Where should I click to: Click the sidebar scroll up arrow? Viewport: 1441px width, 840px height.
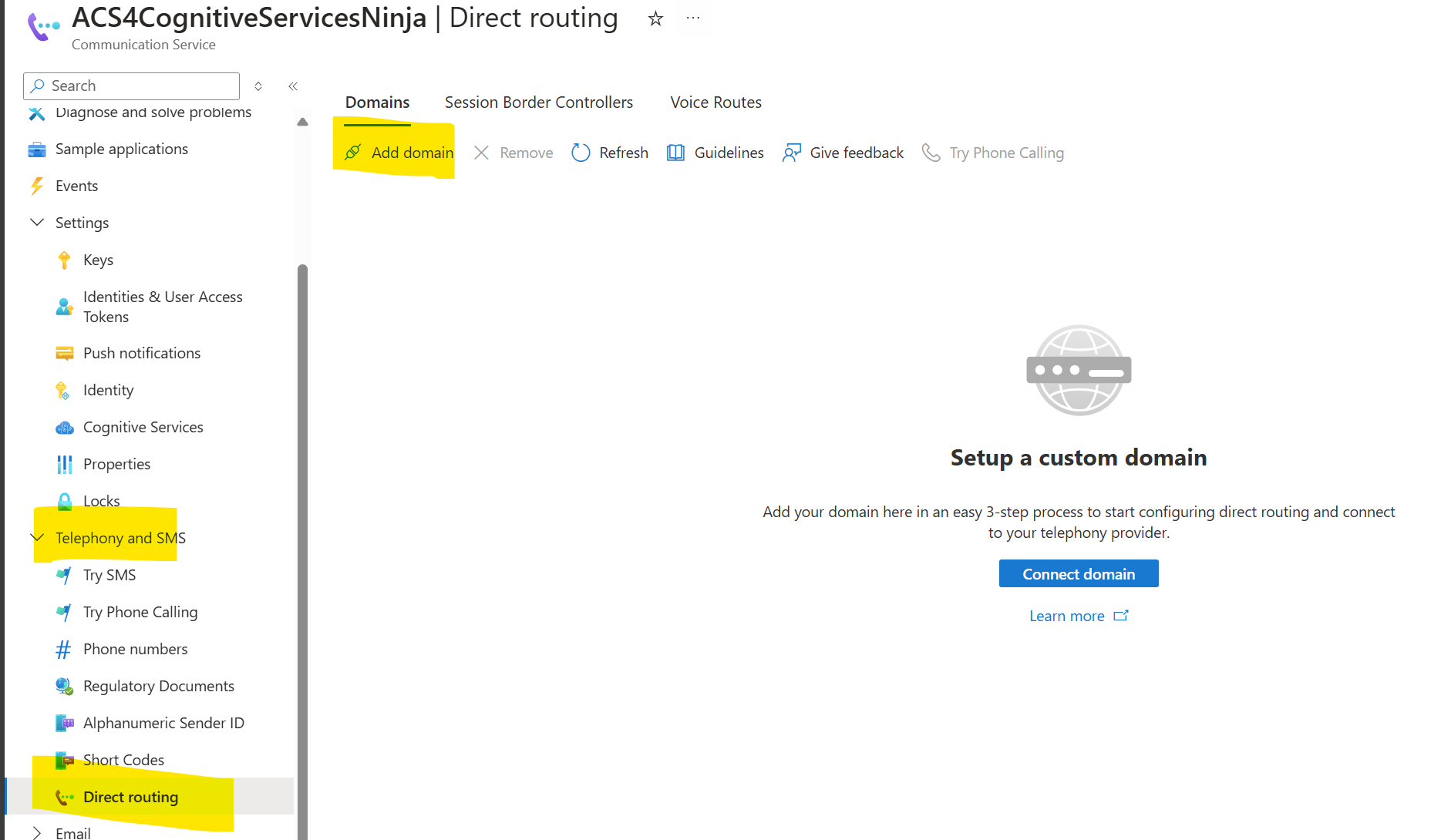pyautogui.click(x=302, y=122)
